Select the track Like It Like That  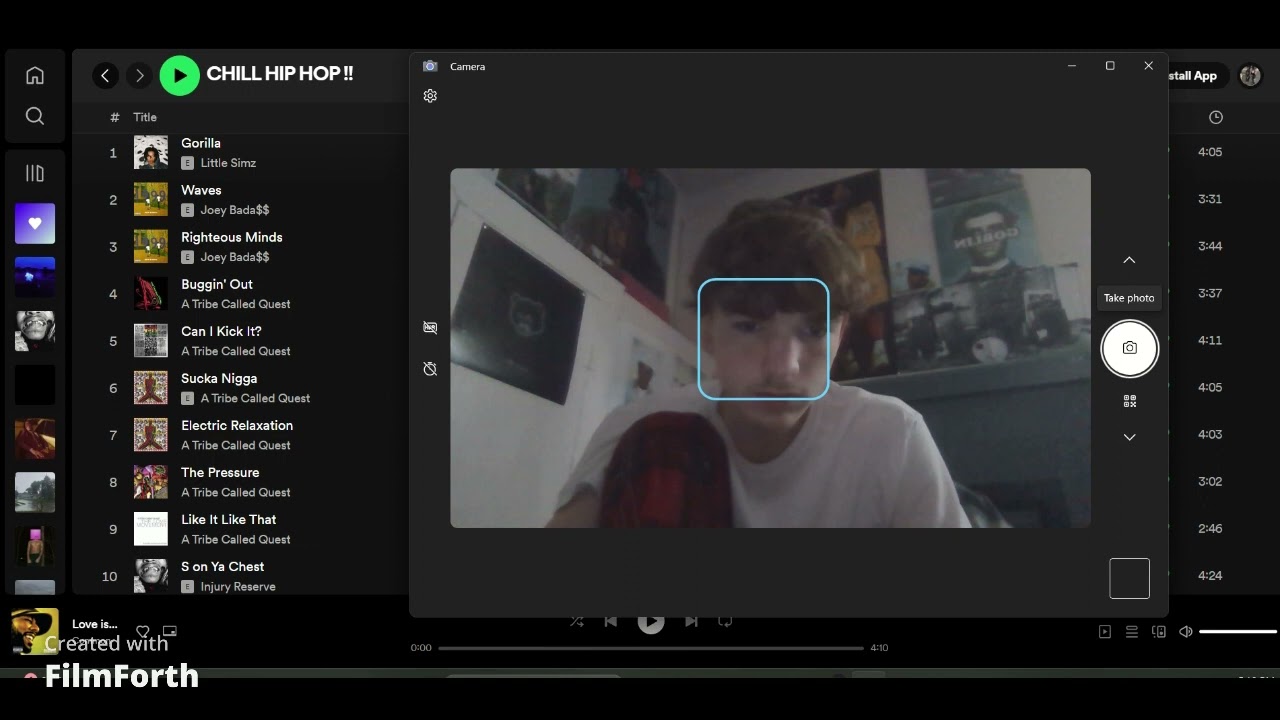point(228,519)
